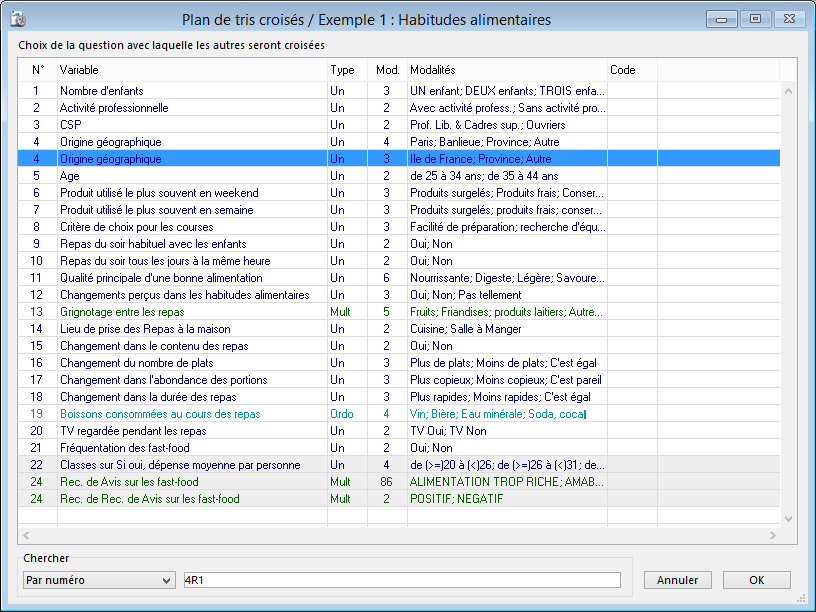Select 'Changement du nombre de plats'
Viewport: 816px width, 612px height.
point(399,363)
